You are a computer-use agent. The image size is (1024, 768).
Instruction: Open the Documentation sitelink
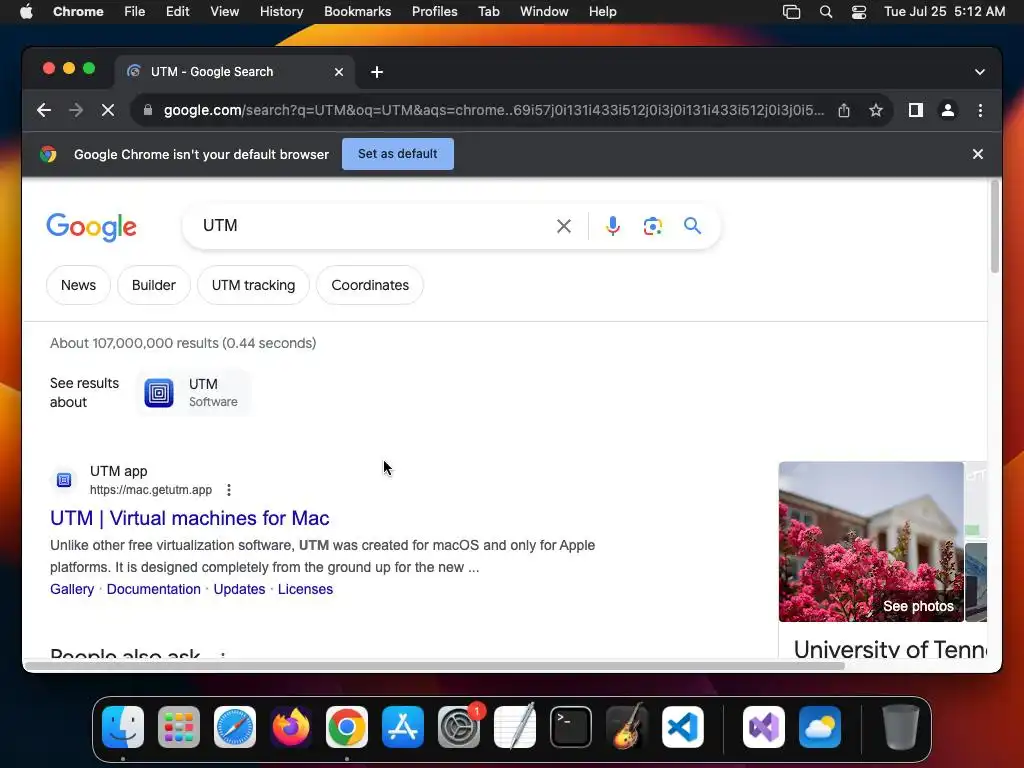tap(153, 589)
